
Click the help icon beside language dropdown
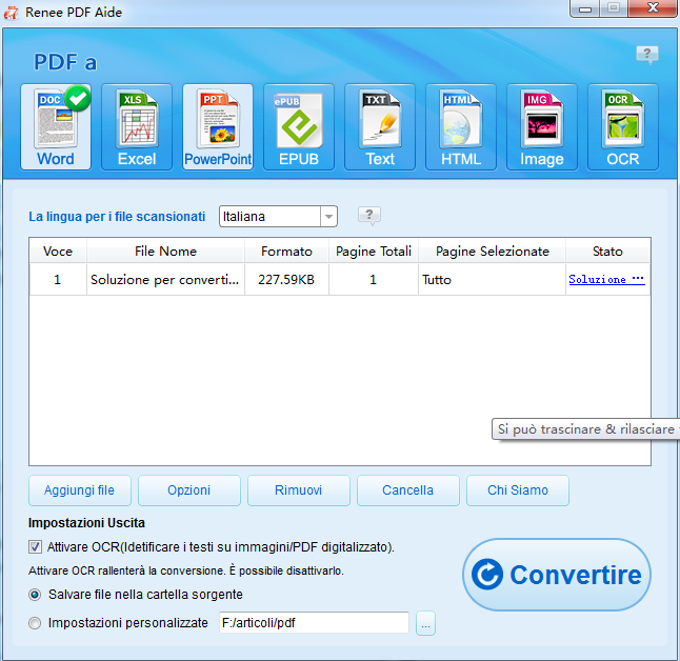click(369, 215)
